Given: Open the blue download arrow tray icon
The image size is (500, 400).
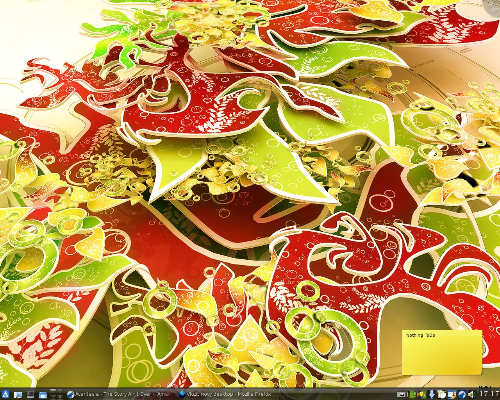Looking at the screenshot, I should pos(432,395).
